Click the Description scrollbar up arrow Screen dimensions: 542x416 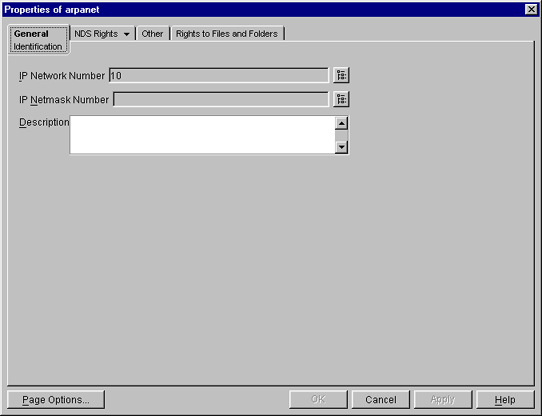tap(342, 123)
